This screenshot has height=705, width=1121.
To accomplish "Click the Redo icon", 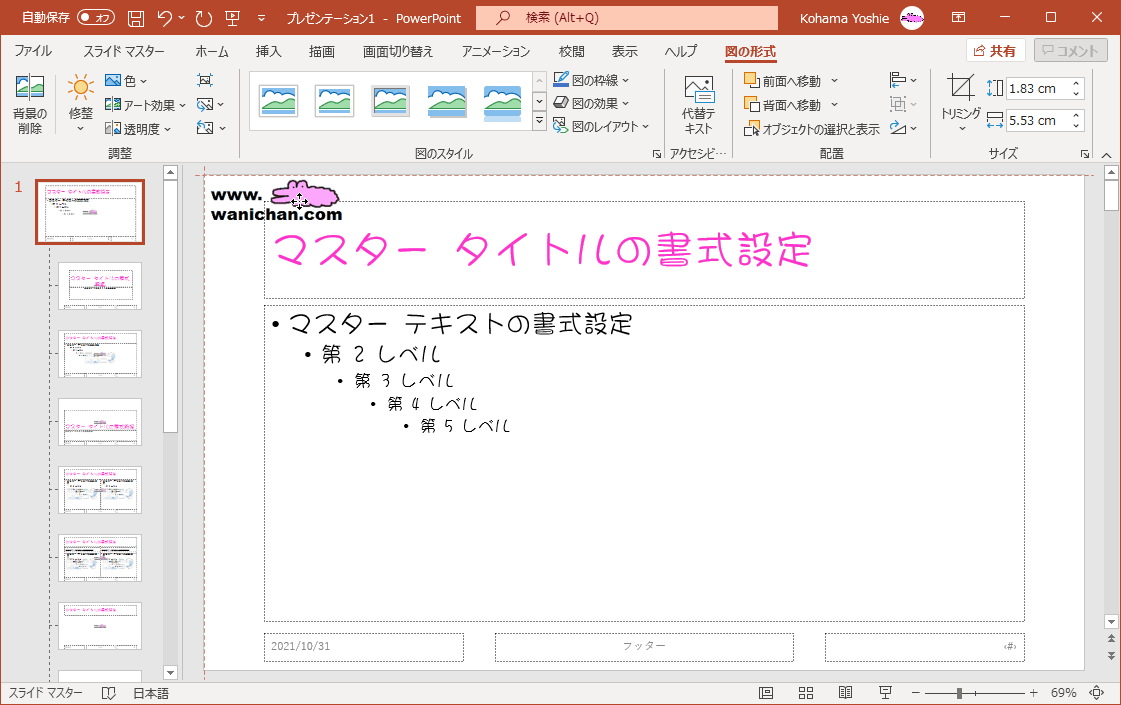I will [204, 18].
